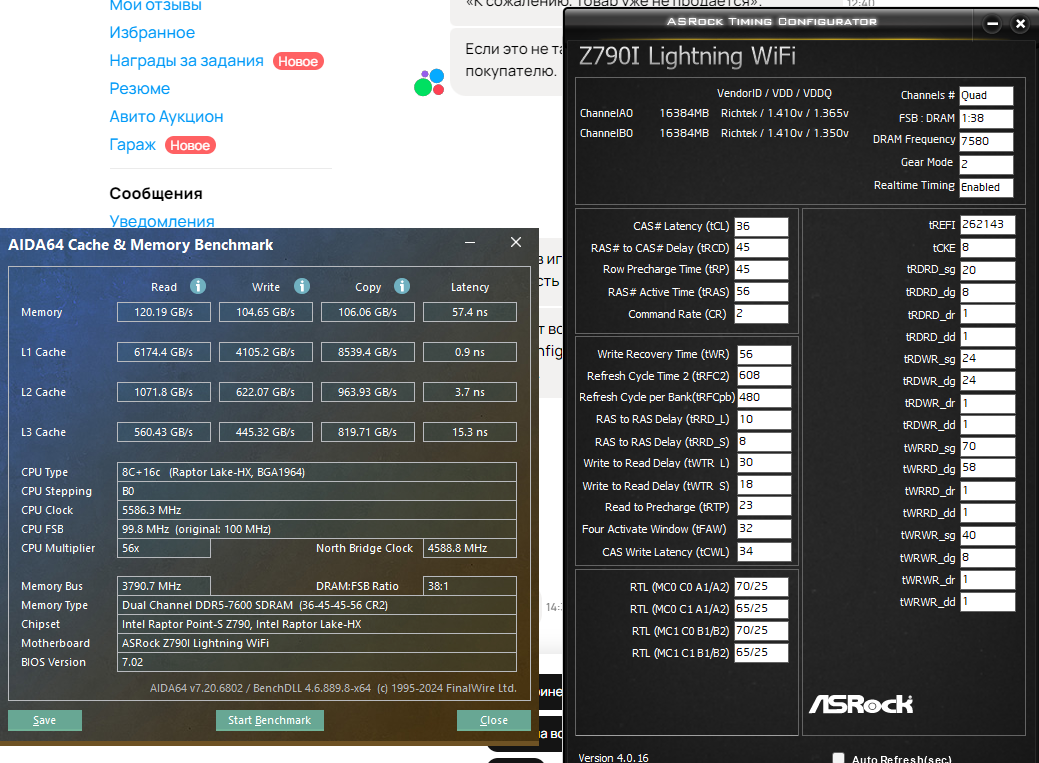Toggle the Auto Refresh(sec) checkbox
The image size is (1039, 763).
838,758
